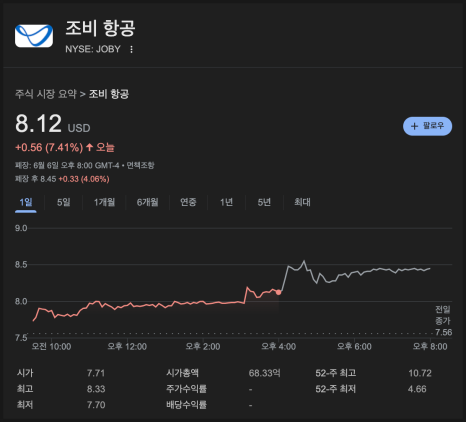Click the 면책조항 disclaimer link
This screenshot has width=466, height=422.
140,165
